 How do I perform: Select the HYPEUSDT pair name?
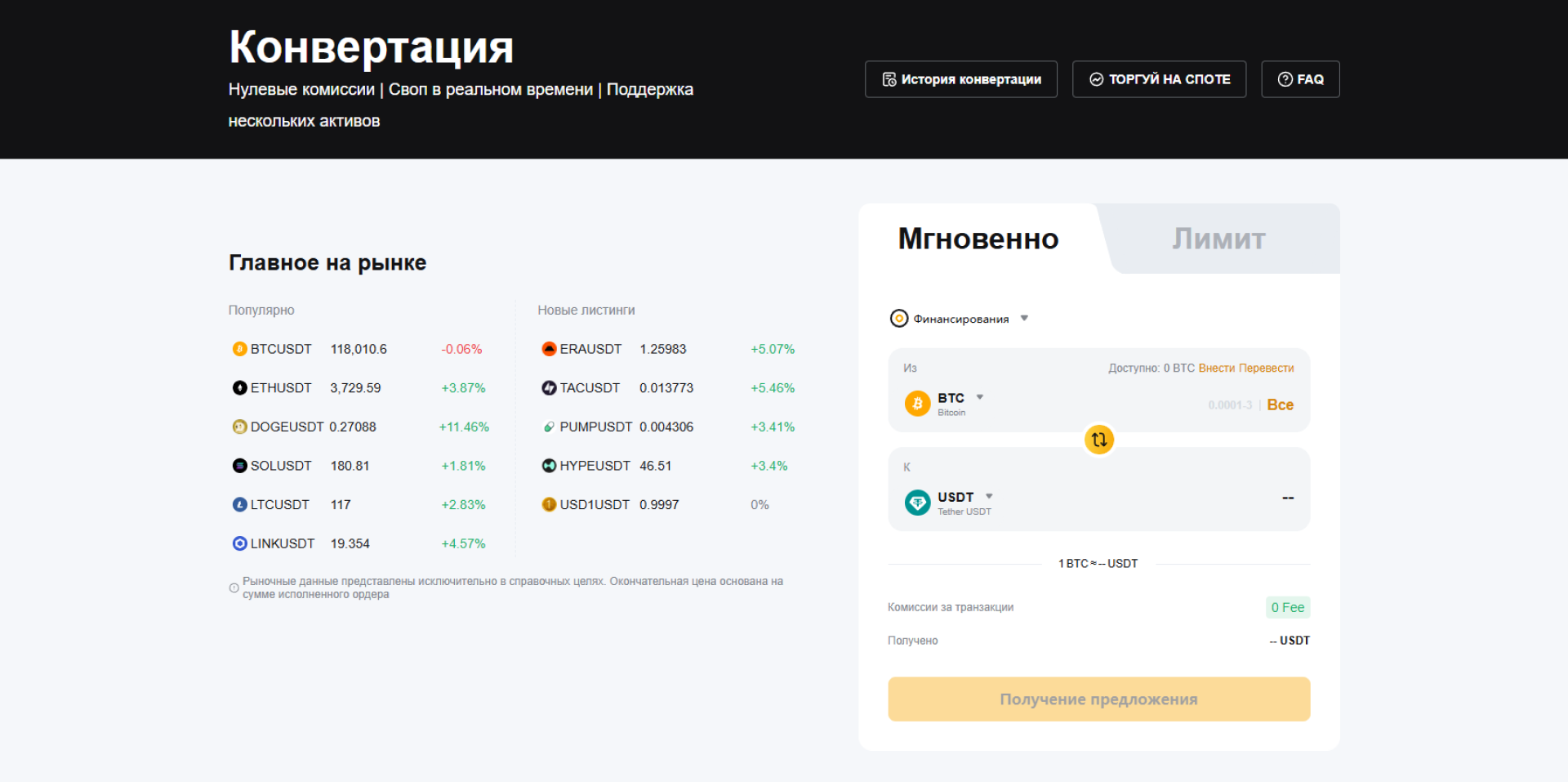click(595, 466)
